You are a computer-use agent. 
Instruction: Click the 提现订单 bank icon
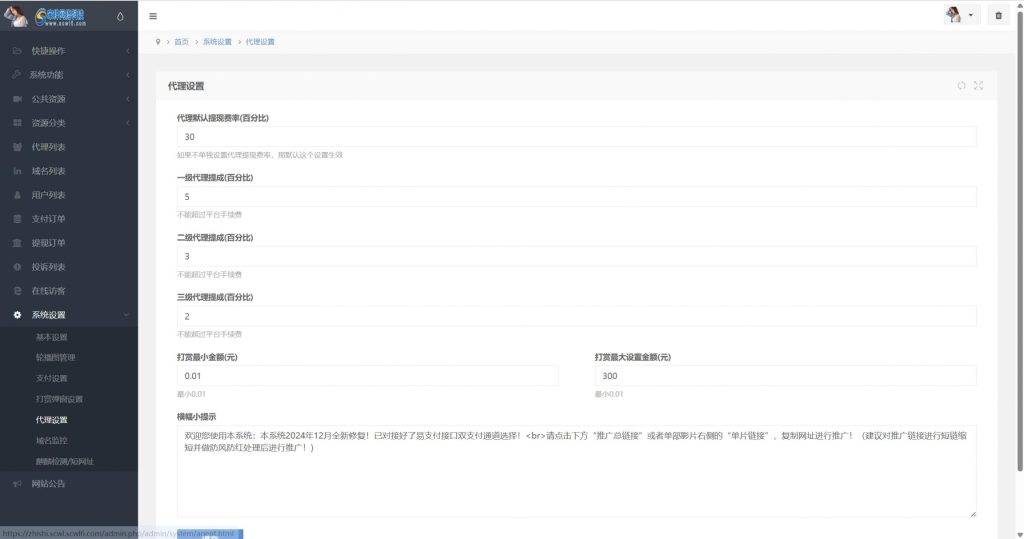18,243
